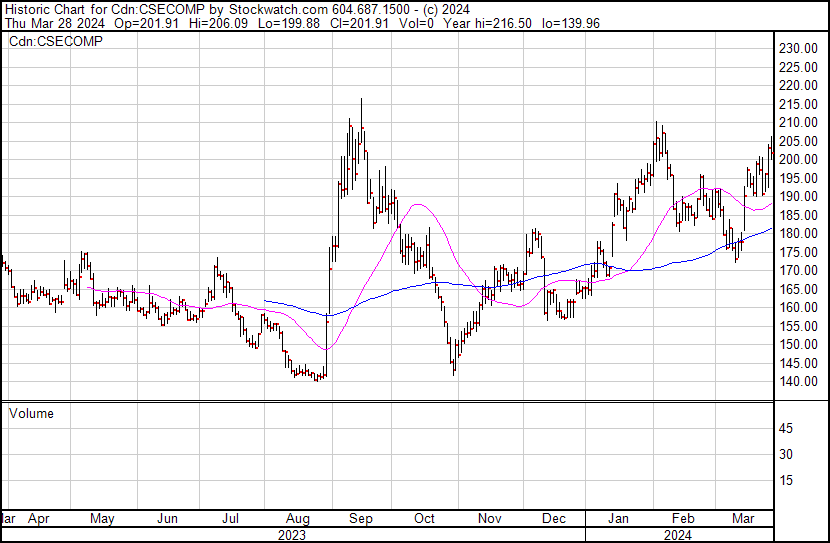Click the 45 volume axis label
Screen dimensions: 830x543
pos(786,429)
